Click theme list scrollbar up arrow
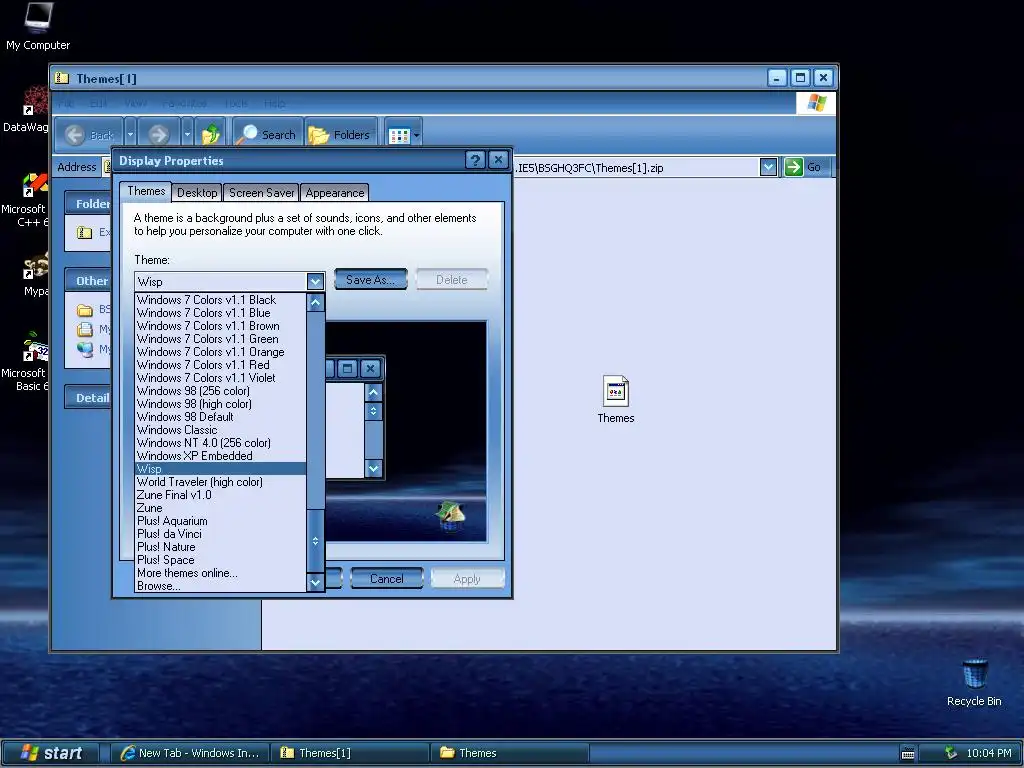1024x768 pixels. (315, 302)
